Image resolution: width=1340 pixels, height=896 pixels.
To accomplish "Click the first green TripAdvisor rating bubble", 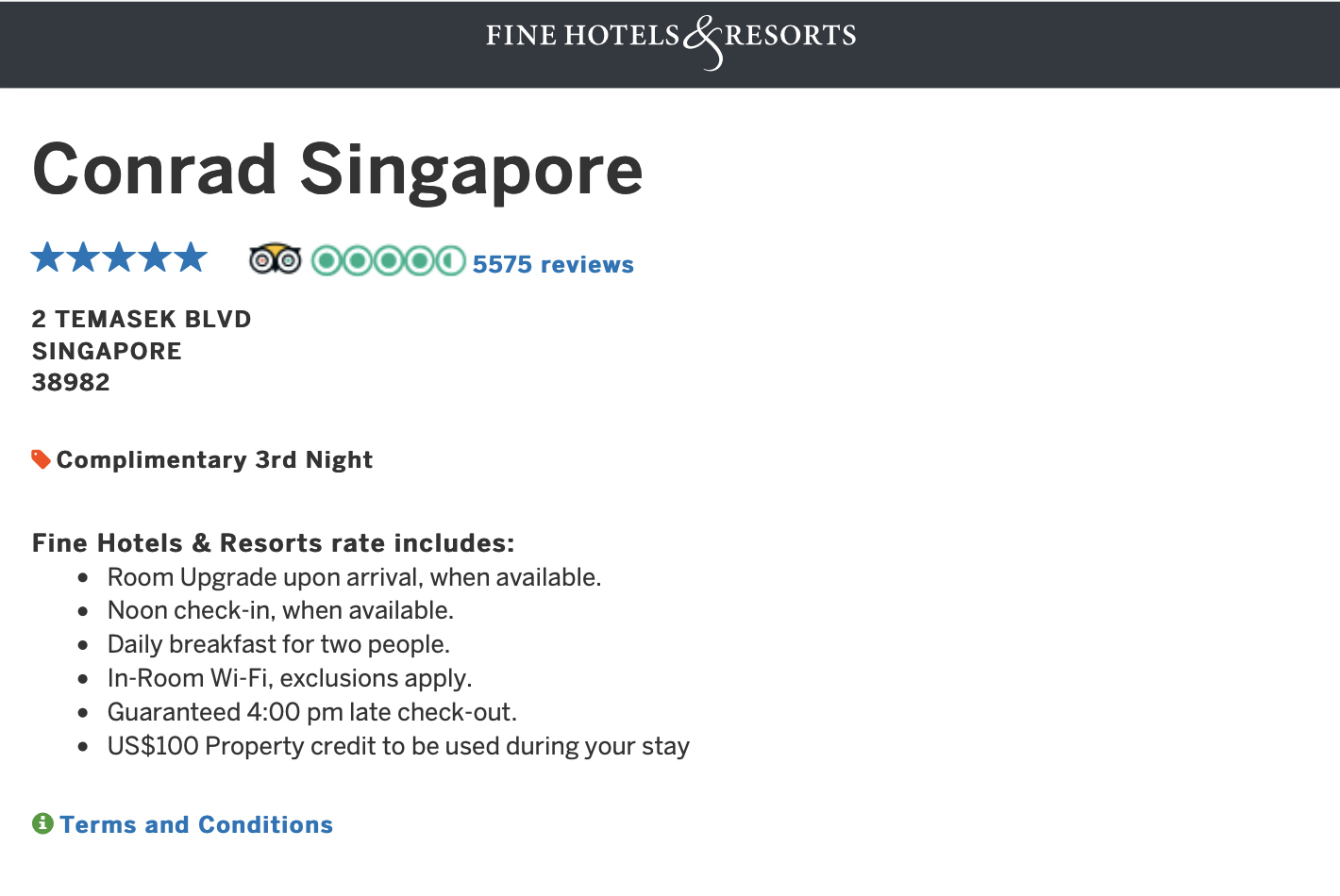I will click(326, 260).
